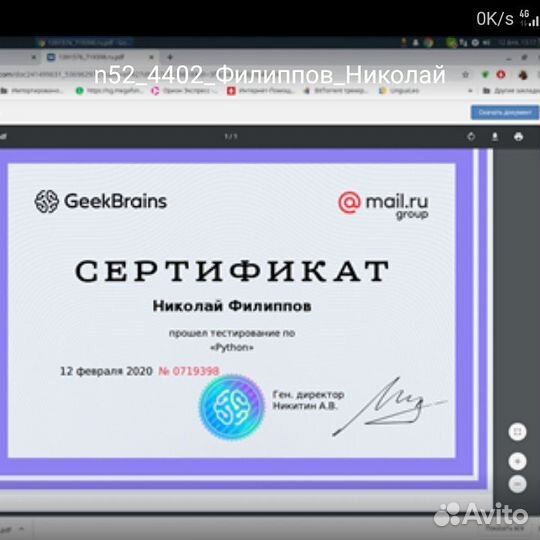The height and width of the screenshot is (540, 540).
Task: Download the PDF with the viewer's download icon
Action: (495, 137)
